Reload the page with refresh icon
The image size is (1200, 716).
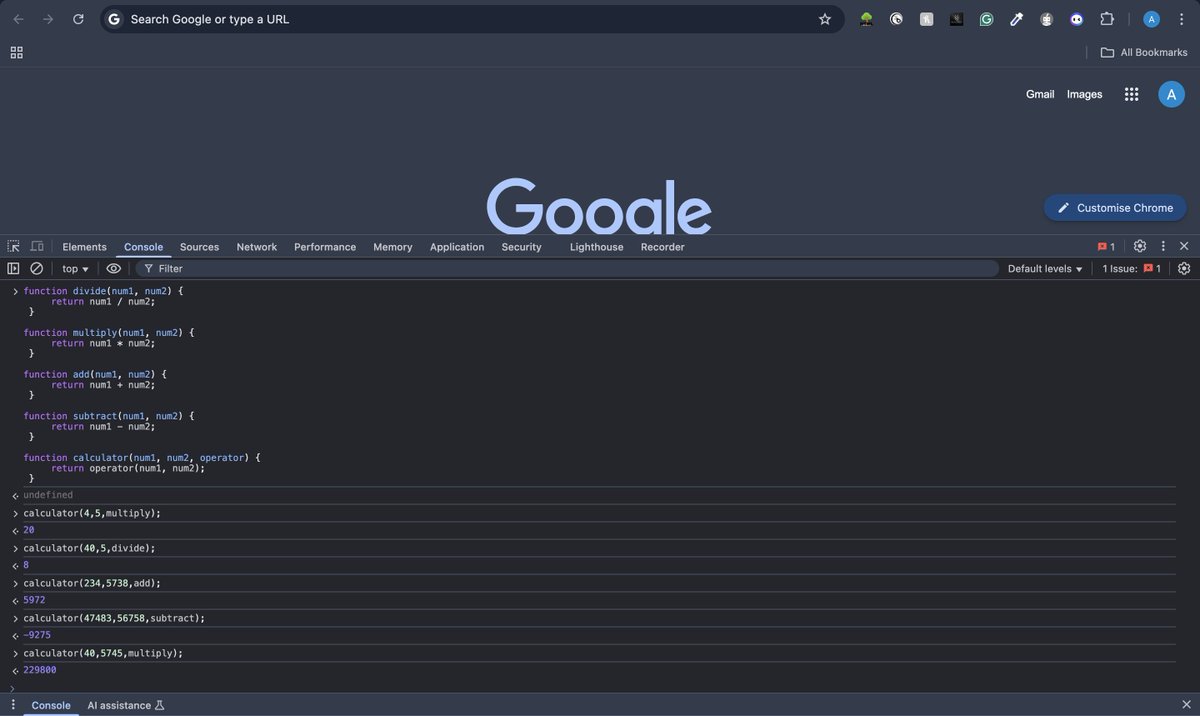[x=78, y=19]
